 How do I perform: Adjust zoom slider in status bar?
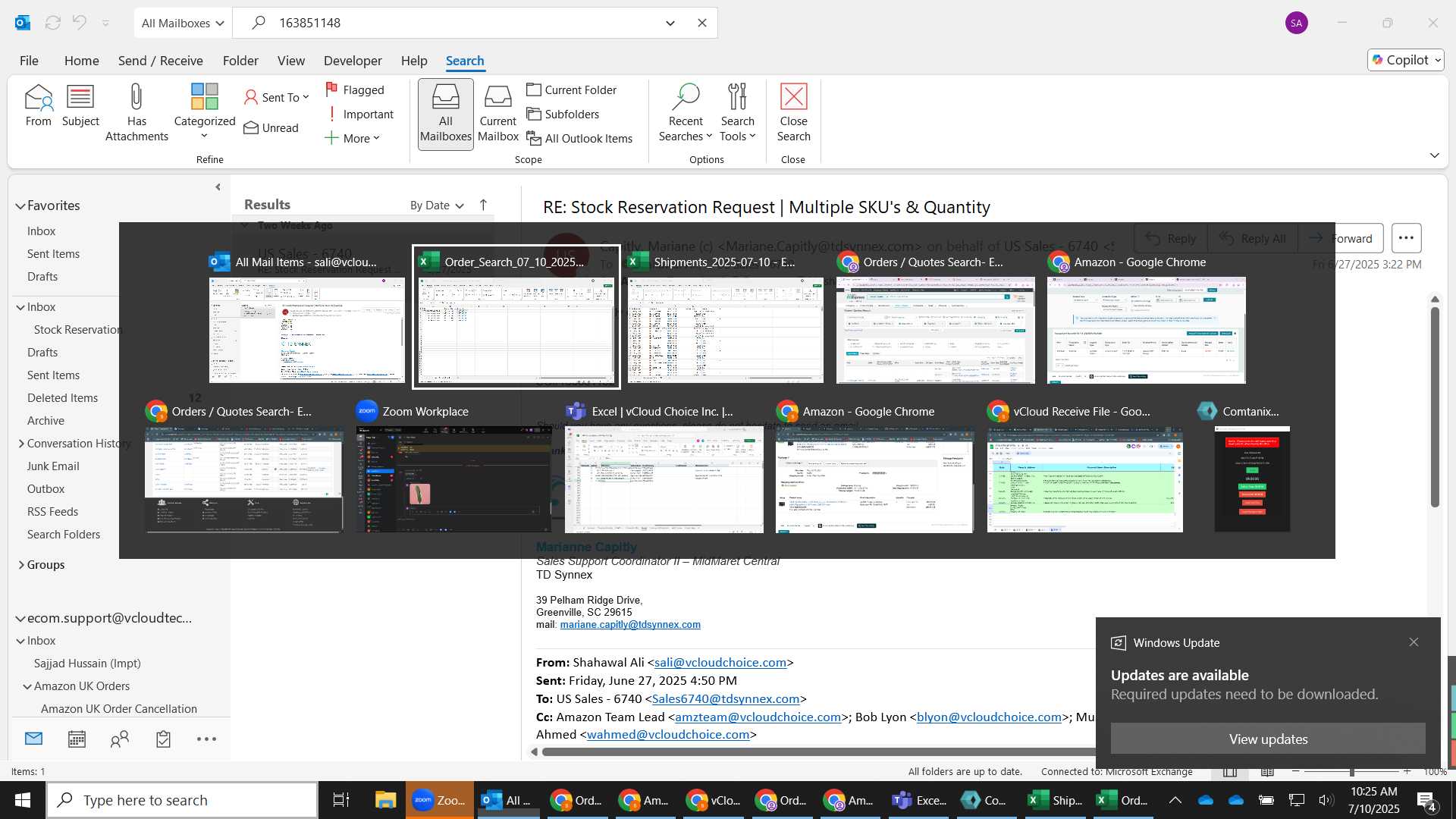tap(1351, 771)
